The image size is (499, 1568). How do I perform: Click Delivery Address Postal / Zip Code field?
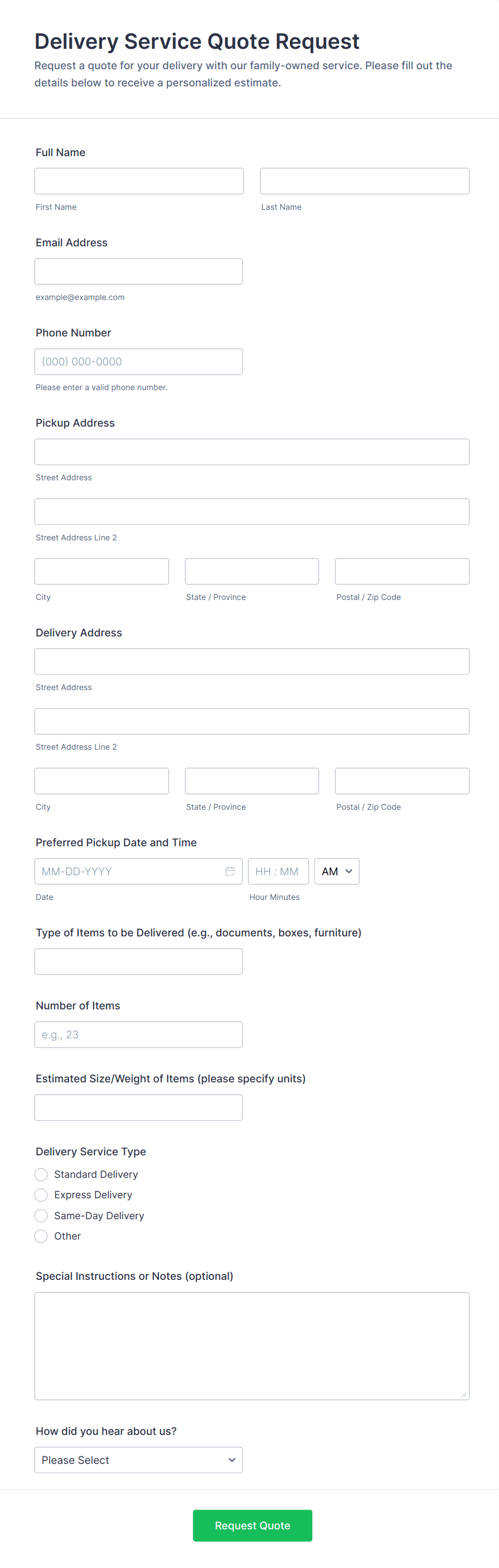pos(402,781)
